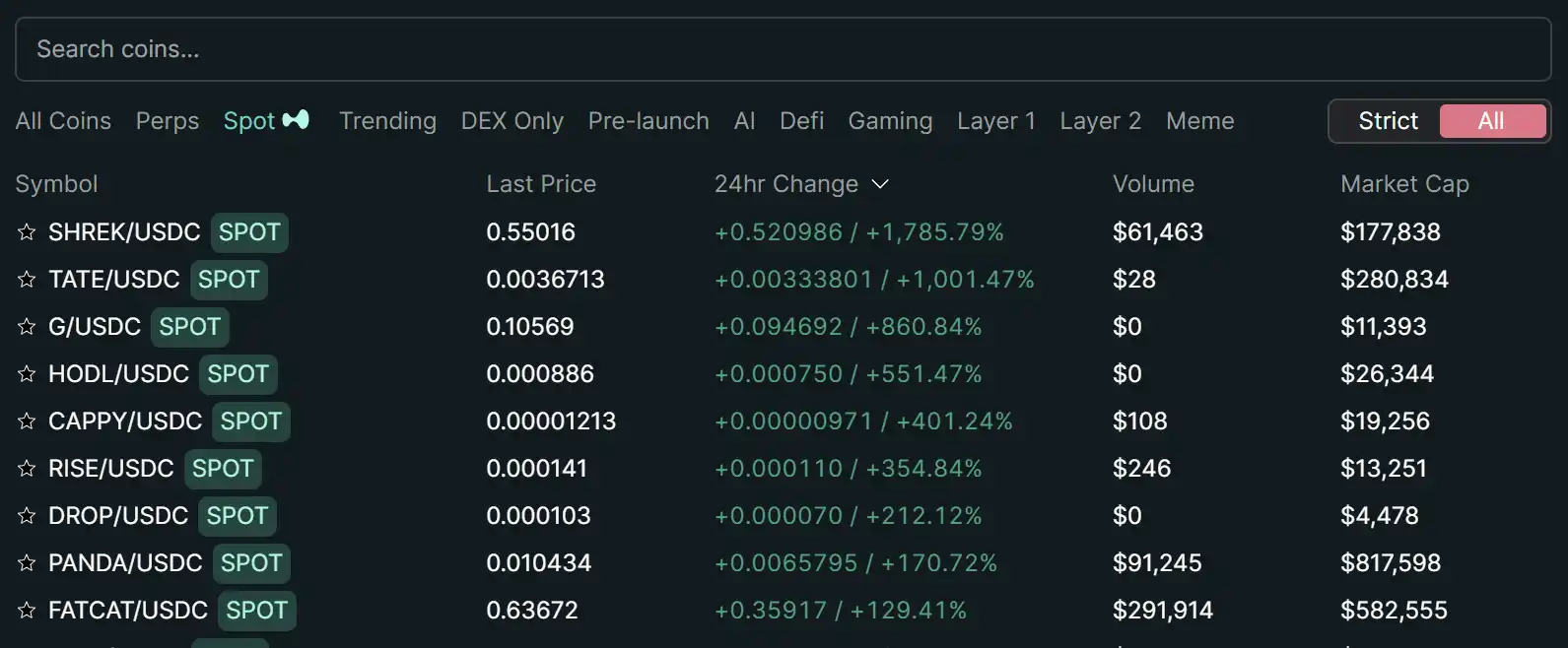
Task: Favorite TATE/USDC with its star icon
Action: [x=27, y=280]
